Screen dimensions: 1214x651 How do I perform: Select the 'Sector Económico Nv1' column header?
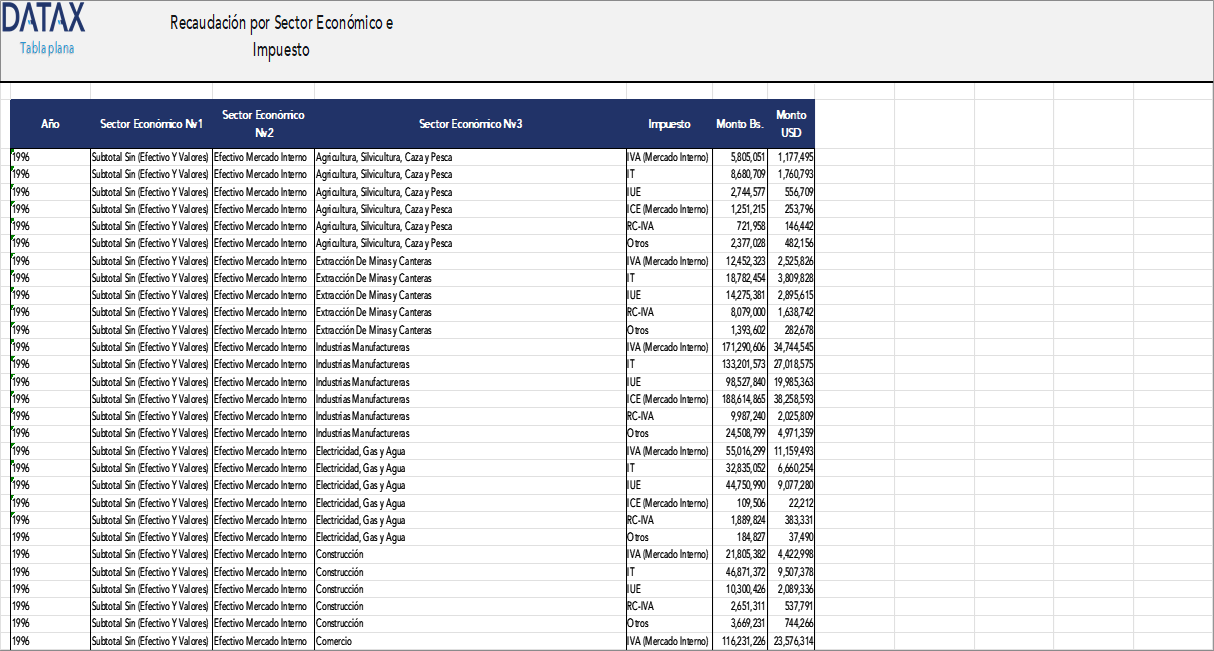pos(149,124)
